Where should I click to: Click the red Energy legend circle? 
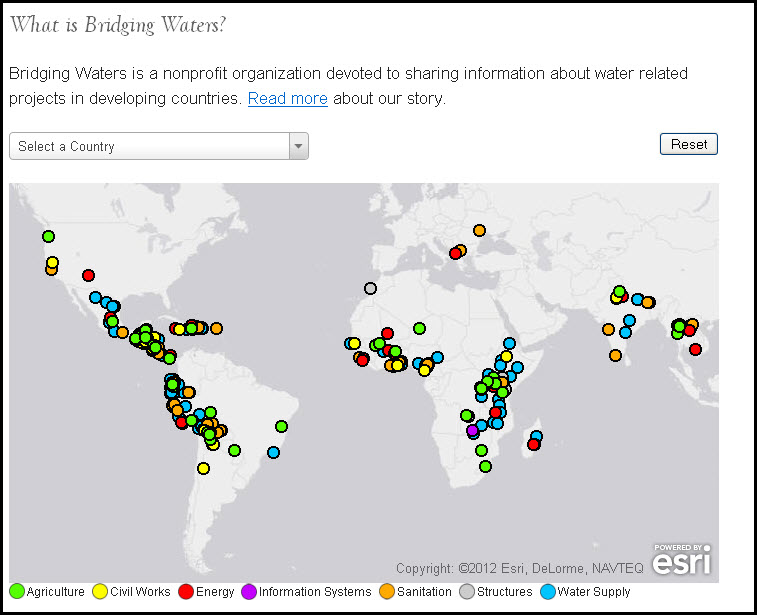(186, 591)
